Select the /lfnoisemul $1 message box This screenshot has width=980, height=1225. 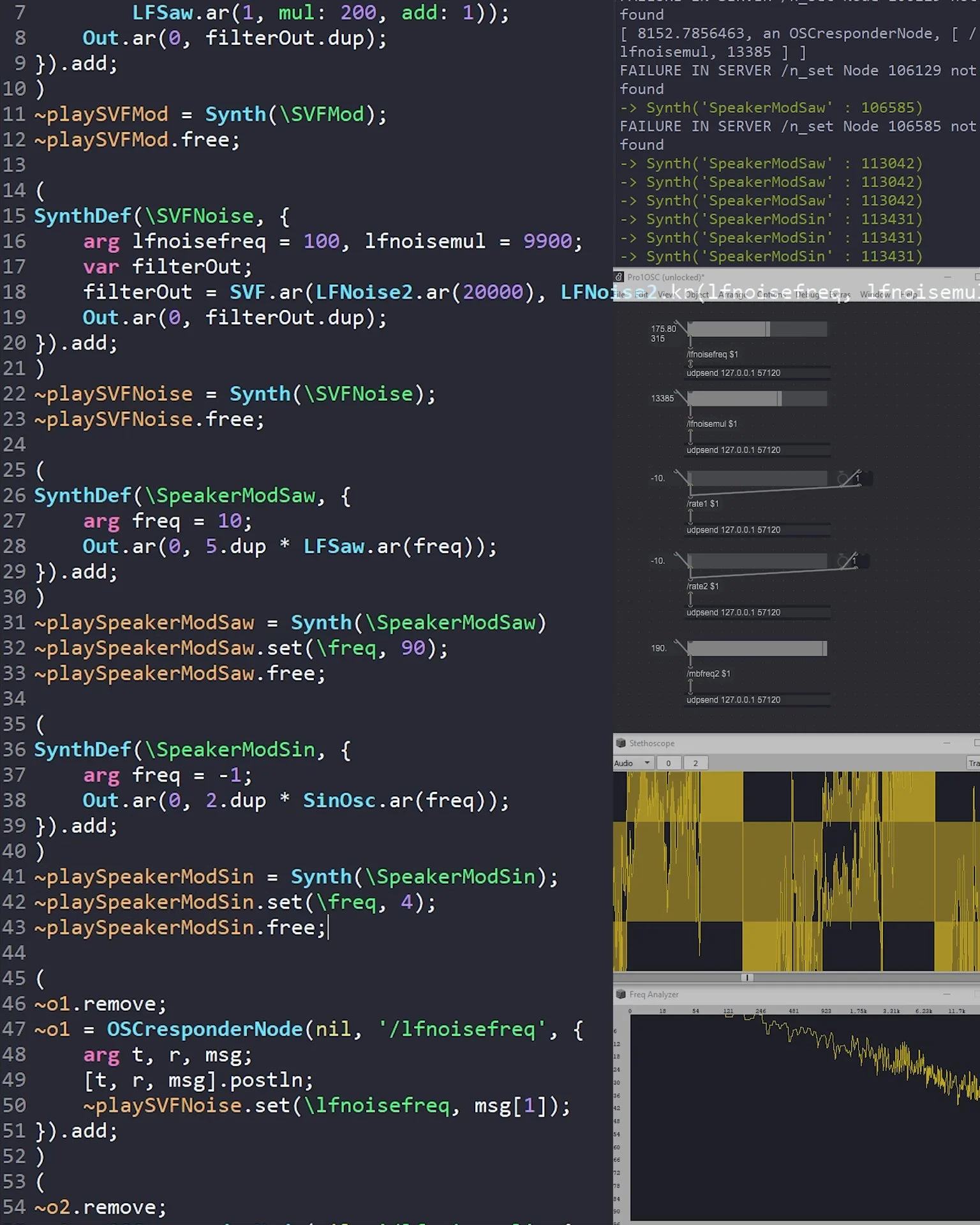tap(711, 424)
